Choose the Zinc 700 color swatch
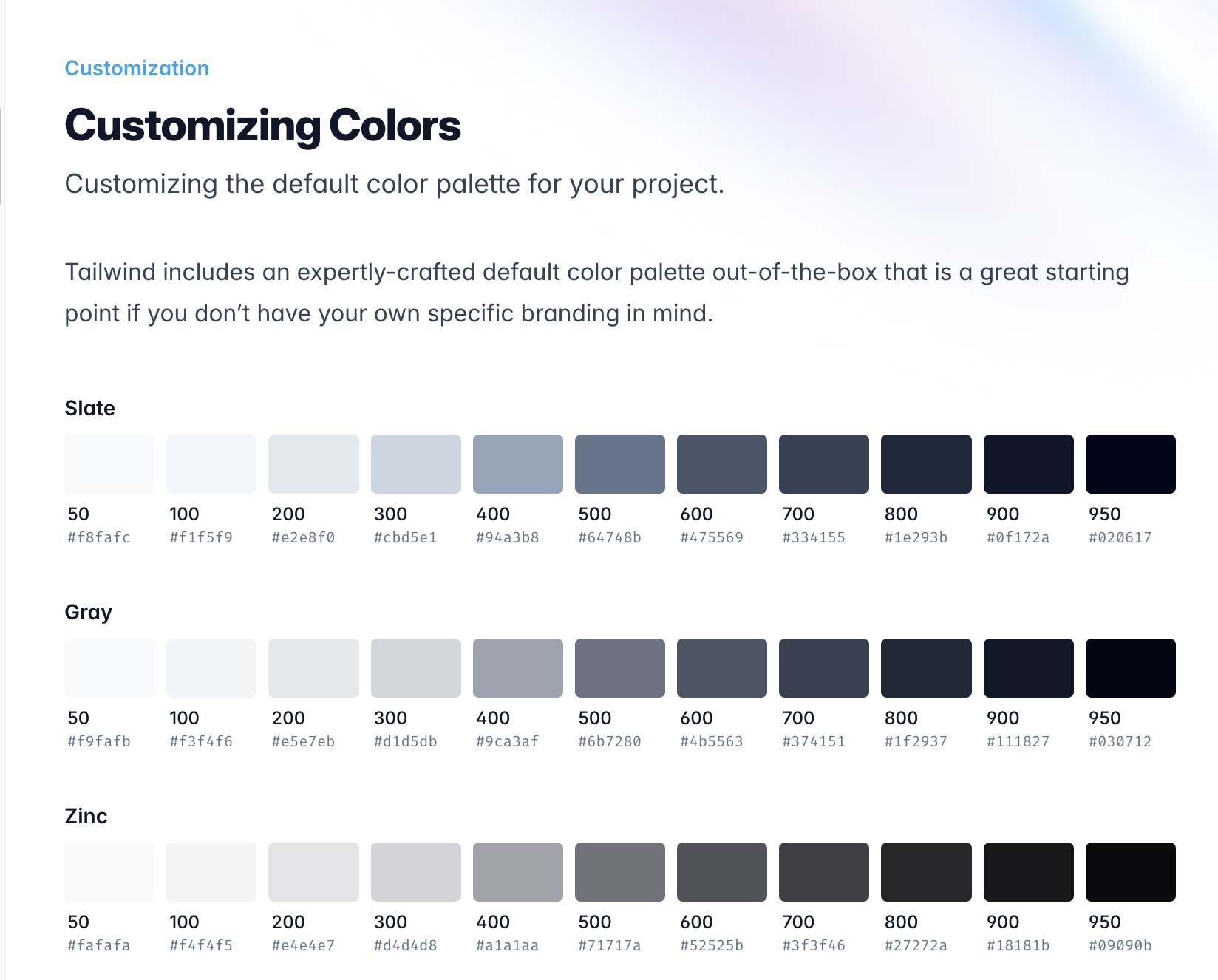 tap(824, 872)
